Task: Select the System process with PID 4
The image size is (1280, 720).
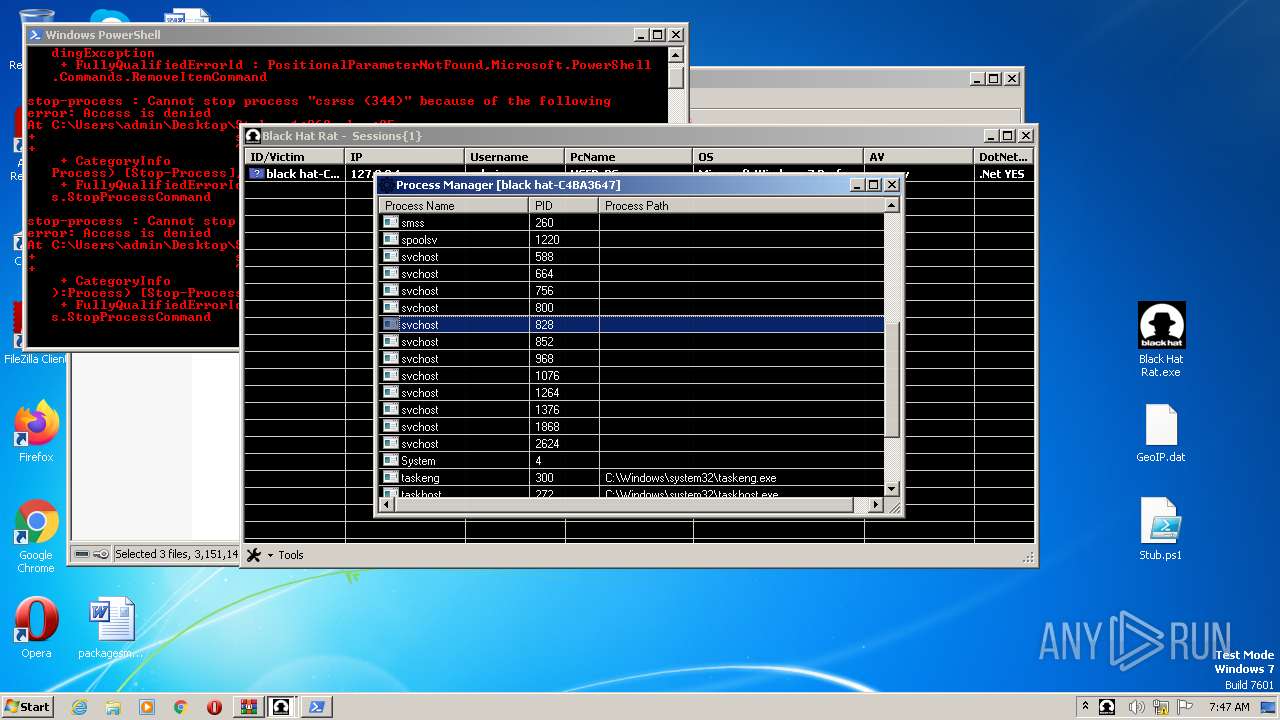Action: coord(632,461)
